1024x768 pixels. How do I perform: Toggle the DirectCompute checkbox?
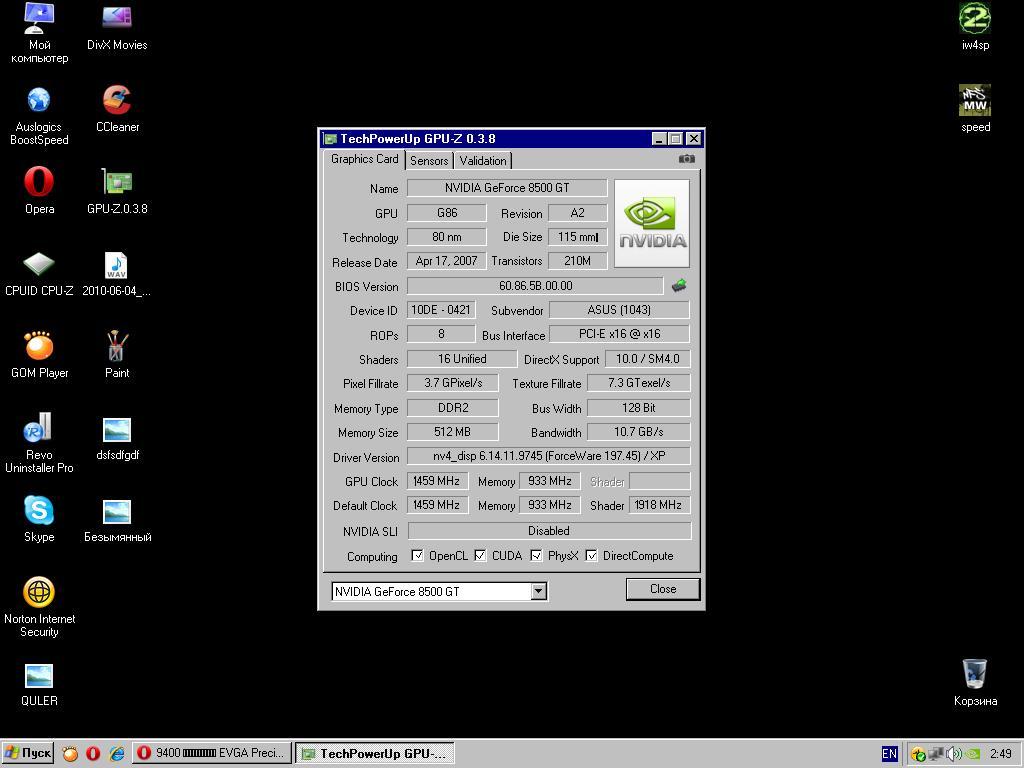click(592, 556)
